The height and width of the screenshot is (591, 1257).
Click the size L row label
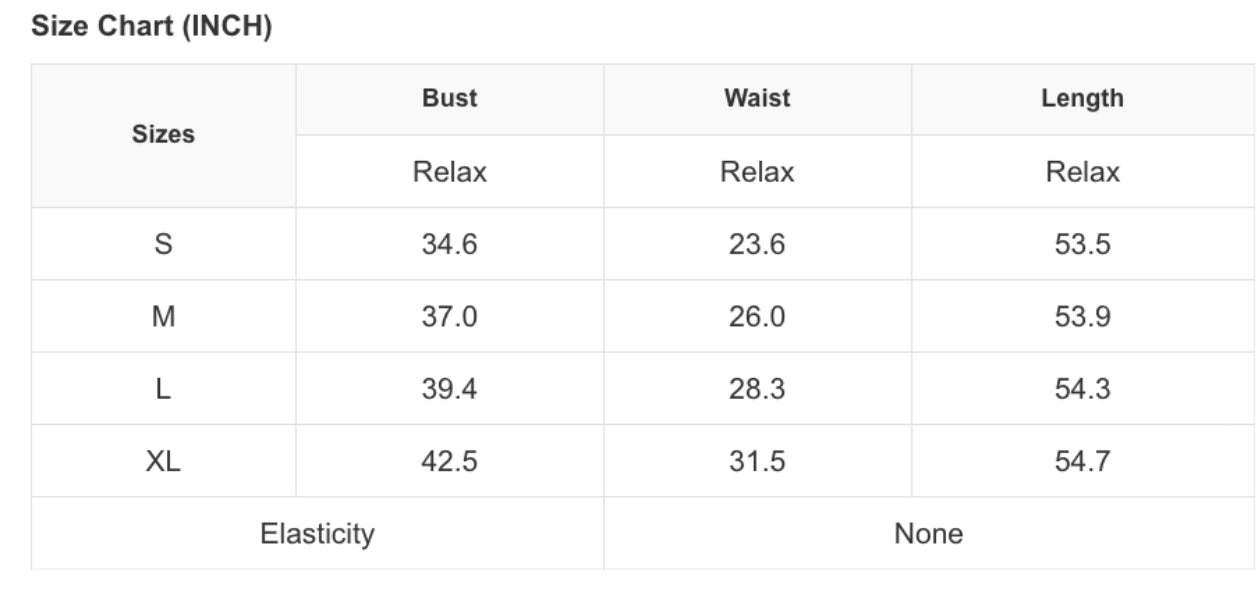[163, 389]
